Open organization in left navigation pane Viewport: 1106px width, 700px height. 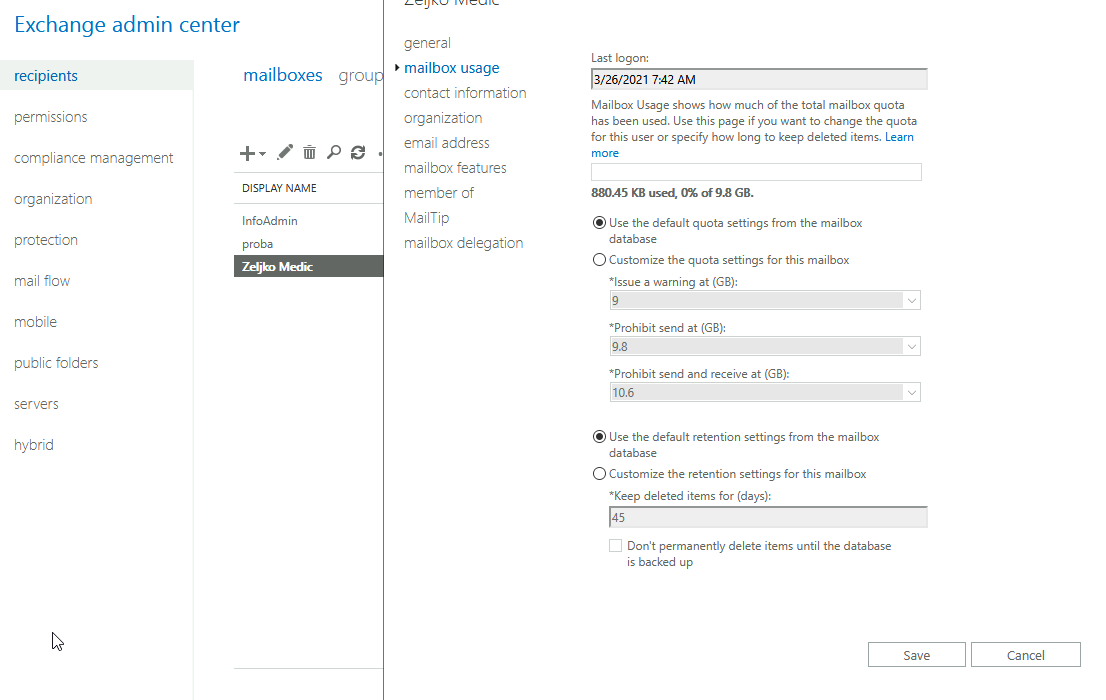coord(53,198)
